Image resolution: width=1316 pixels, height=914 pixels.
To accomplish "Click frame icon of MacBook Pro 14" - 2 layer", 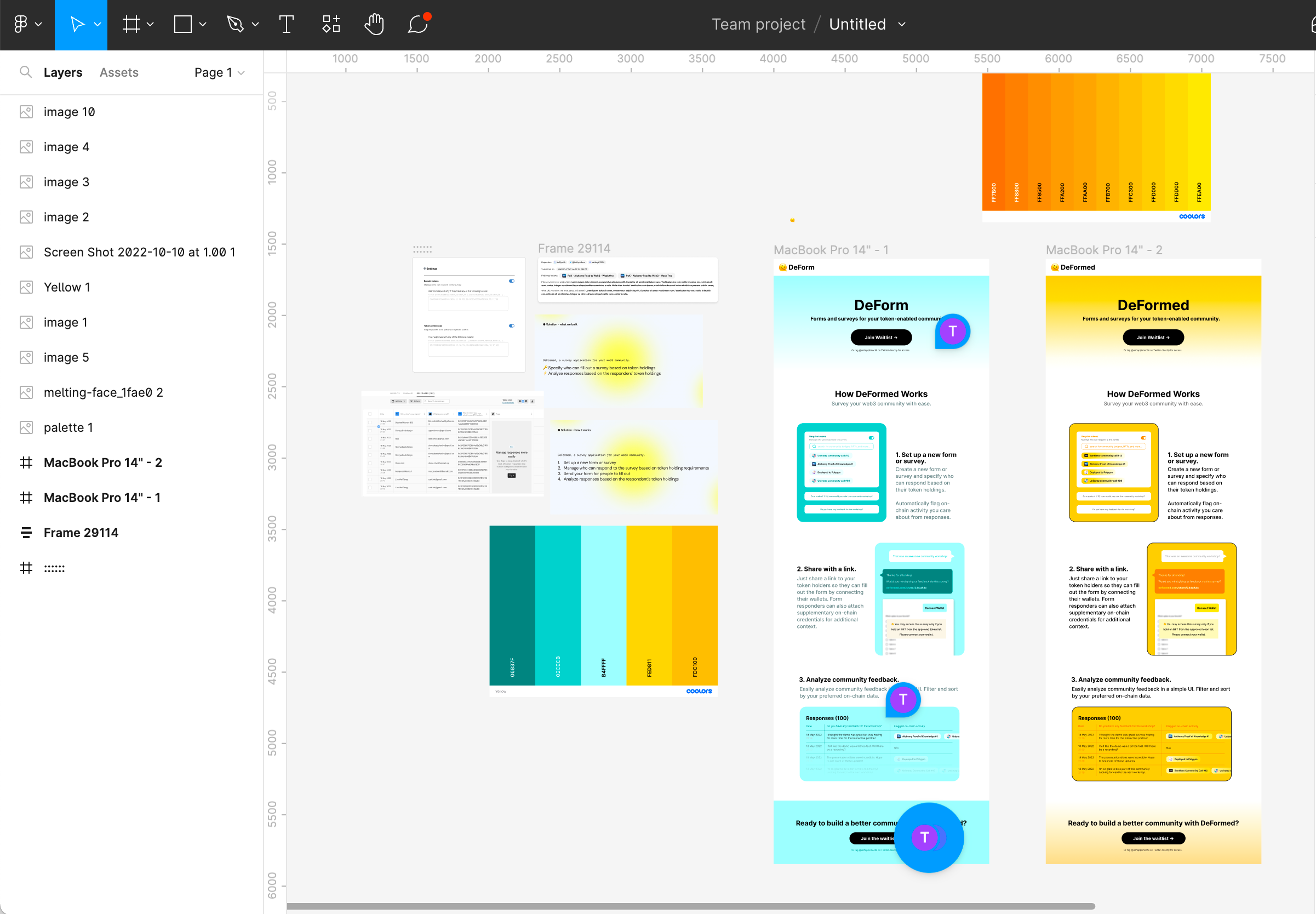I will pos(26,462).
